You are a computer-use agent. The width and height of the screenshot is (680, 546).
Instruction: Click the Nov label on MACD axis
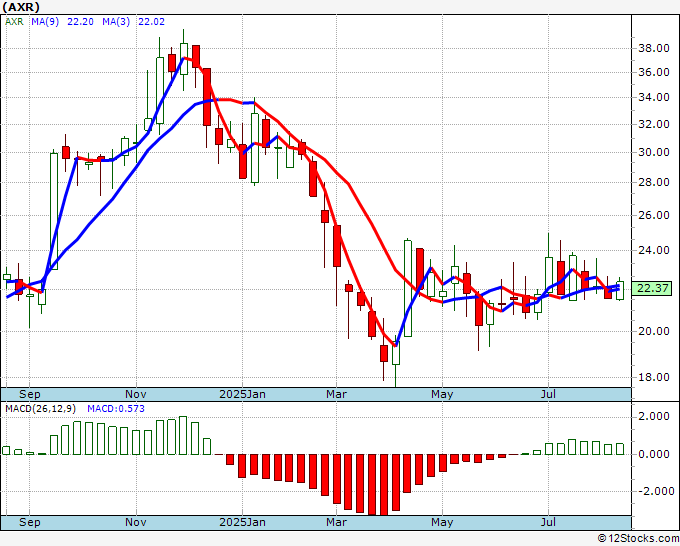[136, 522]
